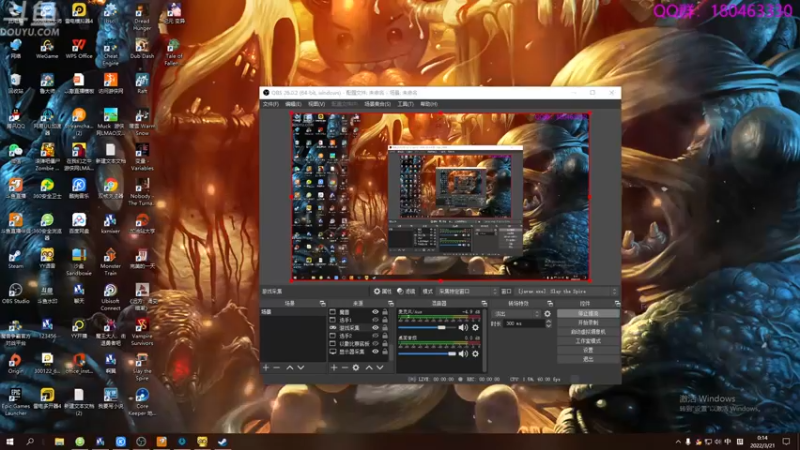Pop out the 来源 dock panel
Image resolution: width=800 pixels, height=450 pixels.
point(391,303)
